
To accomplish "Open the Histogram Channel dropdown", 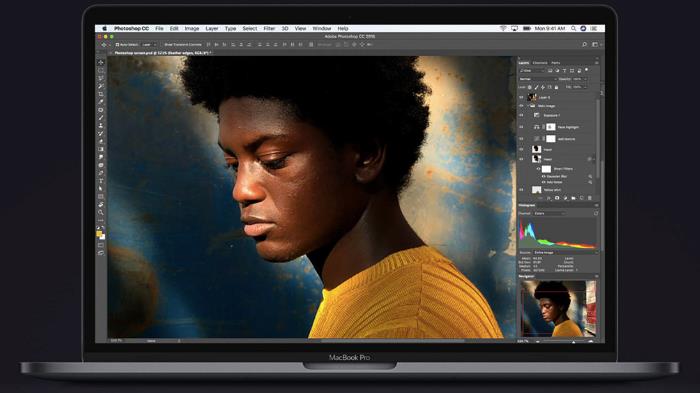I will pos(549,213).
